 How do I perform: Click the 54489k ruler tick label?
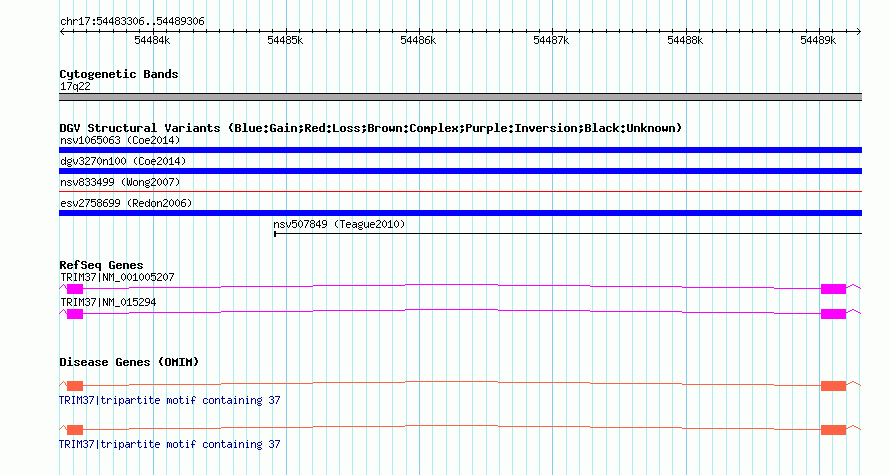[818, 40]
